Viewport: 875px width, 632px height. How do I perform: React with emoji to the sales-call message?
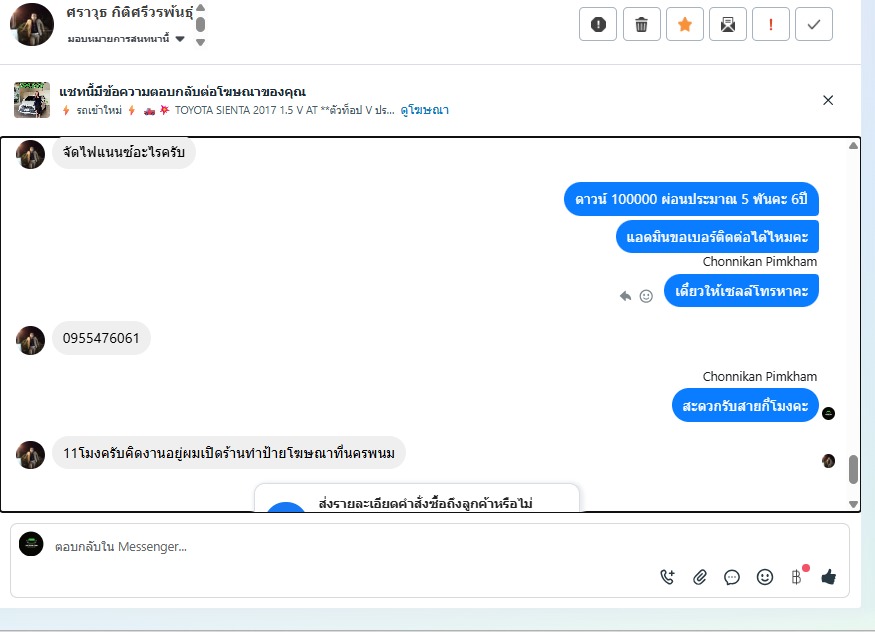pos(646,296)
